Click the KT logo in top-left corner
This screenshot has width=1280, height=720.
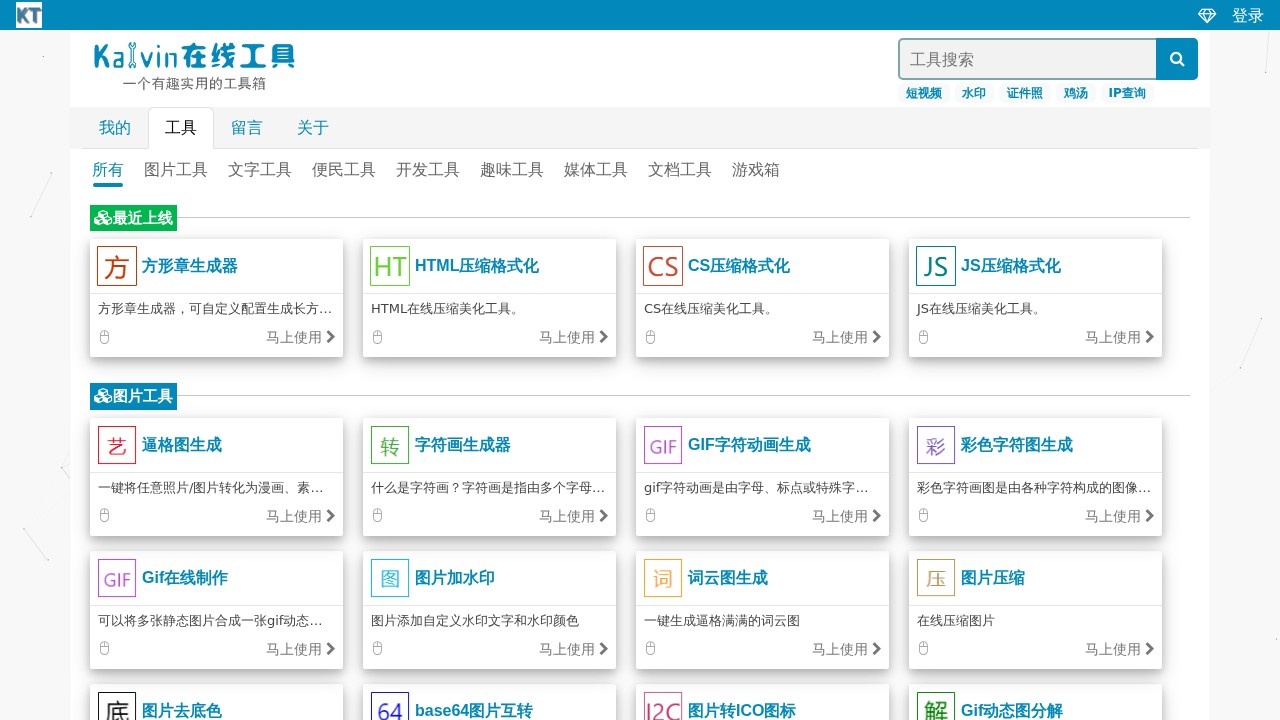28,14
